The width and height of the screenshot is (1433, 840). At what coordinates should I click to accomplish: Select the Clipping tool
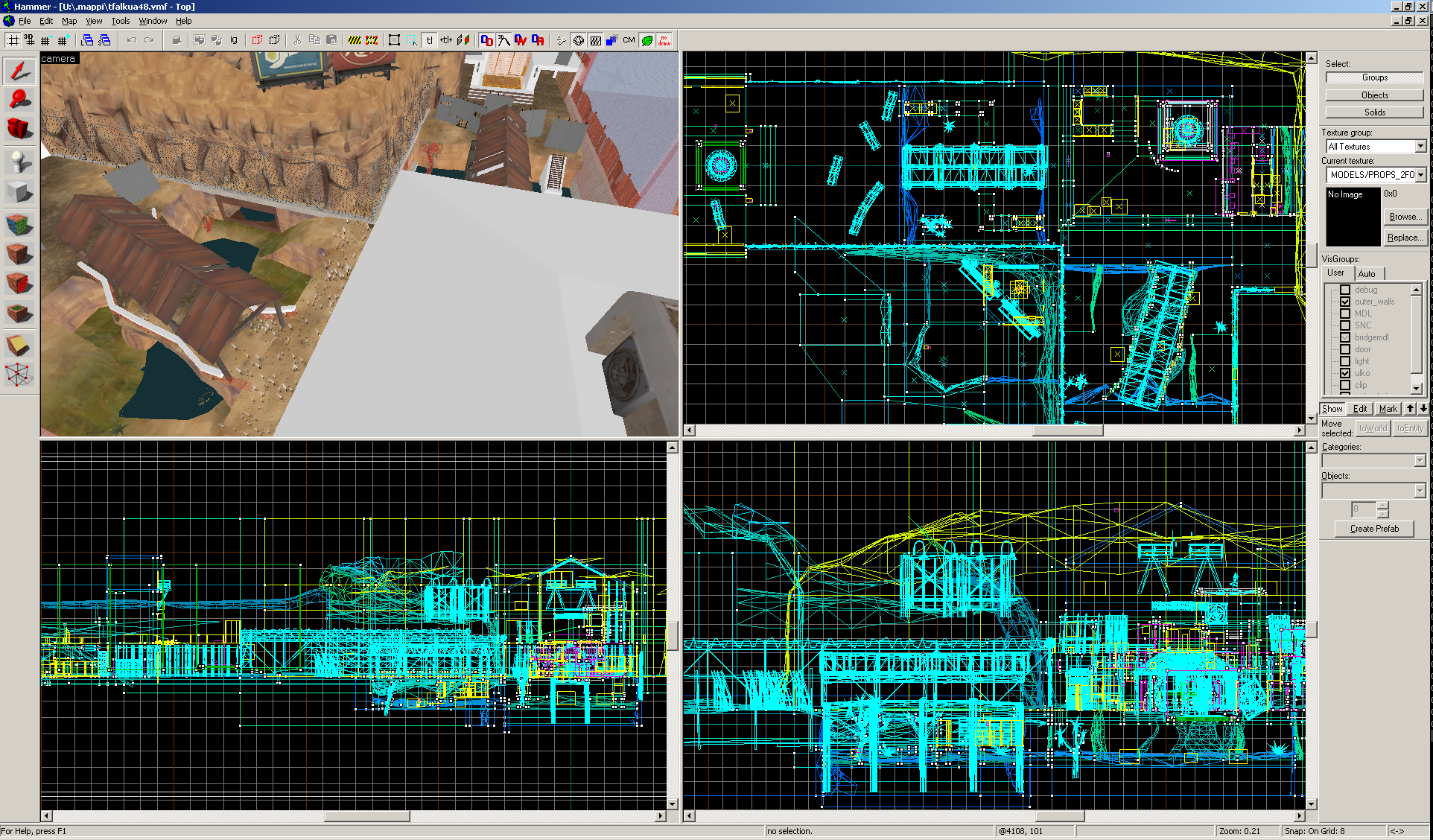pos(19,344)
